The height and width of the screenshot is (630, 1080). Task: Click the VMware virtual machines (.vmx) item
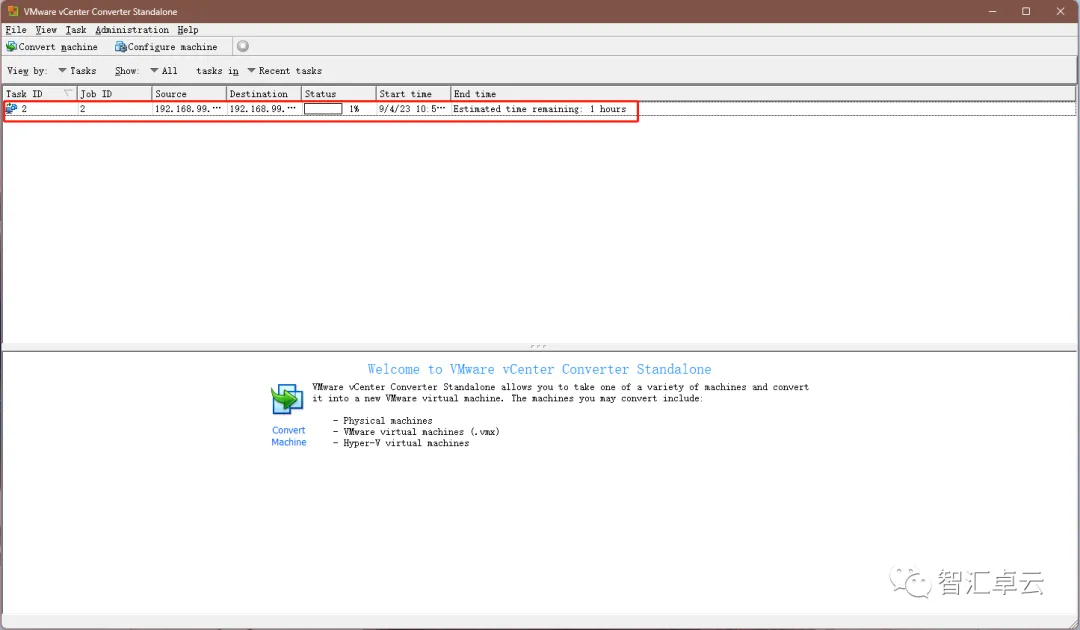[x=422, y=432]
